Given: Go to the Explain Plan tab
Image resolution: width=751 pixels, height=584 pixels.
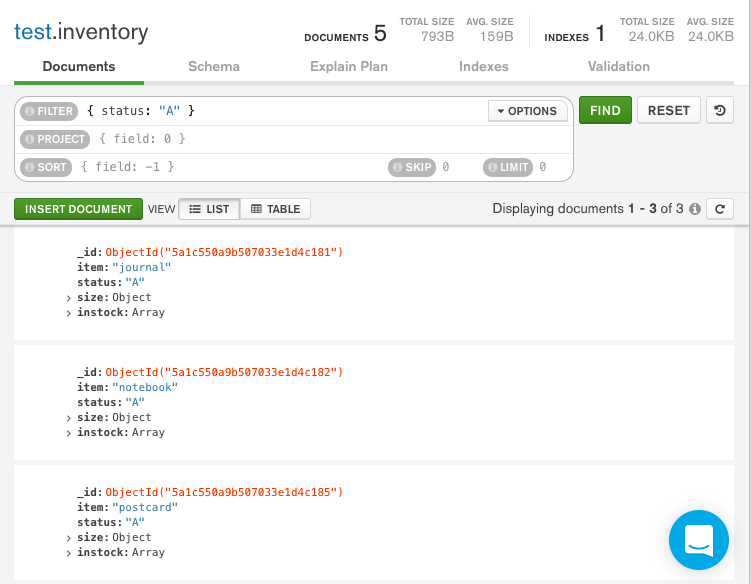Looking at the screenshot, I should (x=349, y=66).
